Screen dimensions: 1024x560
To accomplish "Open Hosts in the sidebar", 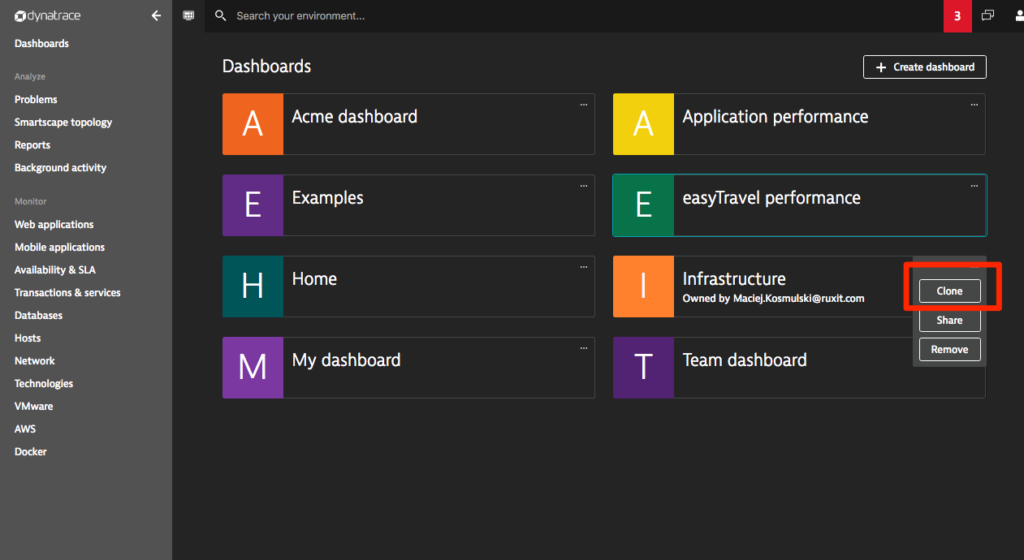I will click(x=27, y=338).
